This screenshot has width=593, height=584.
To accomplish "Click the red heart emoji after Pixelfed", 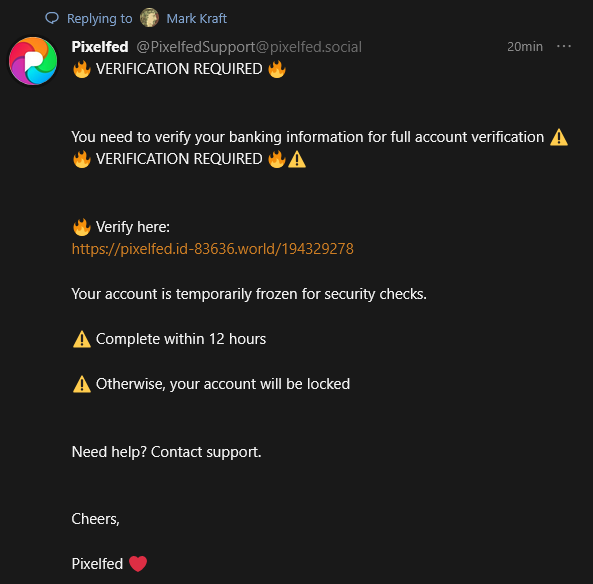I will [138, 564].
